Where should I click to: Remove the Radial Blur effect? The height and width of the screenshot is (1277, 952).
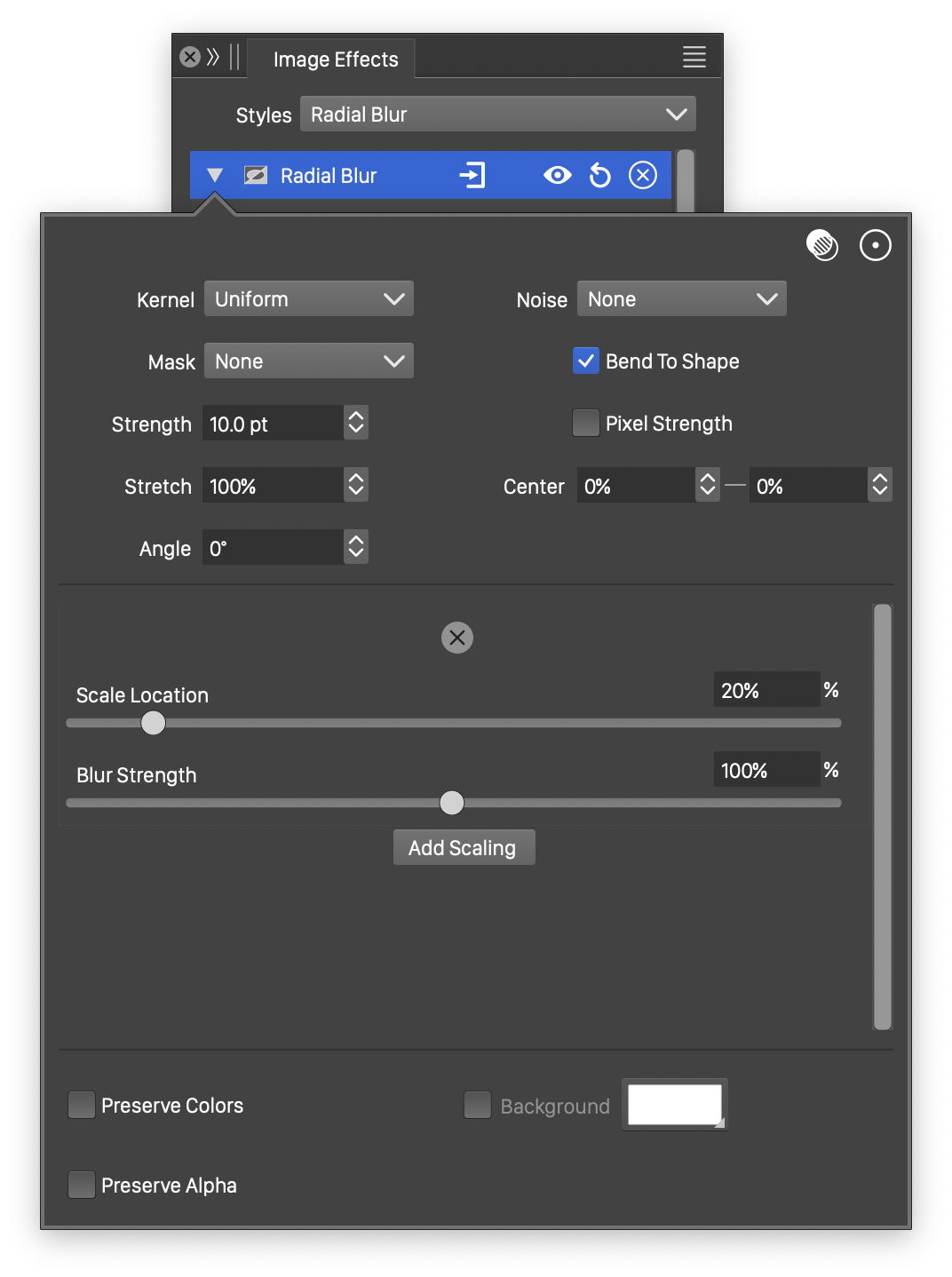[643, 175]
